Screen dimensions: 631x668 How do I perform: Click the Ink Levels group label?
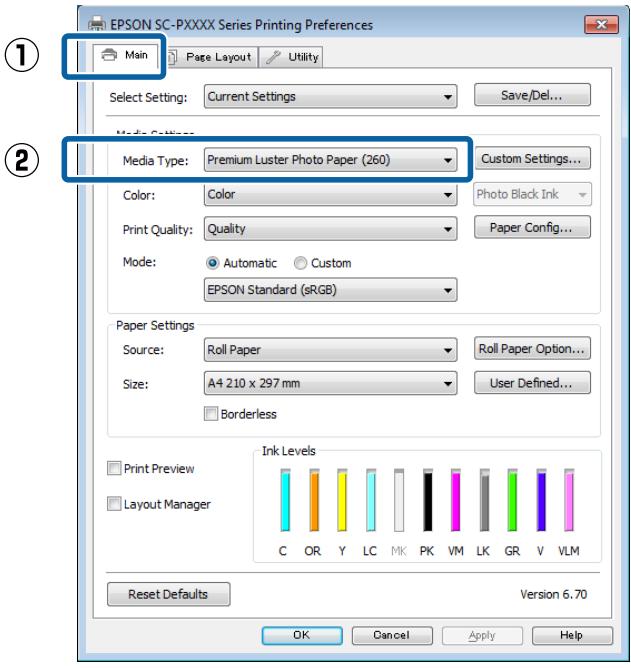coord(288,451)
